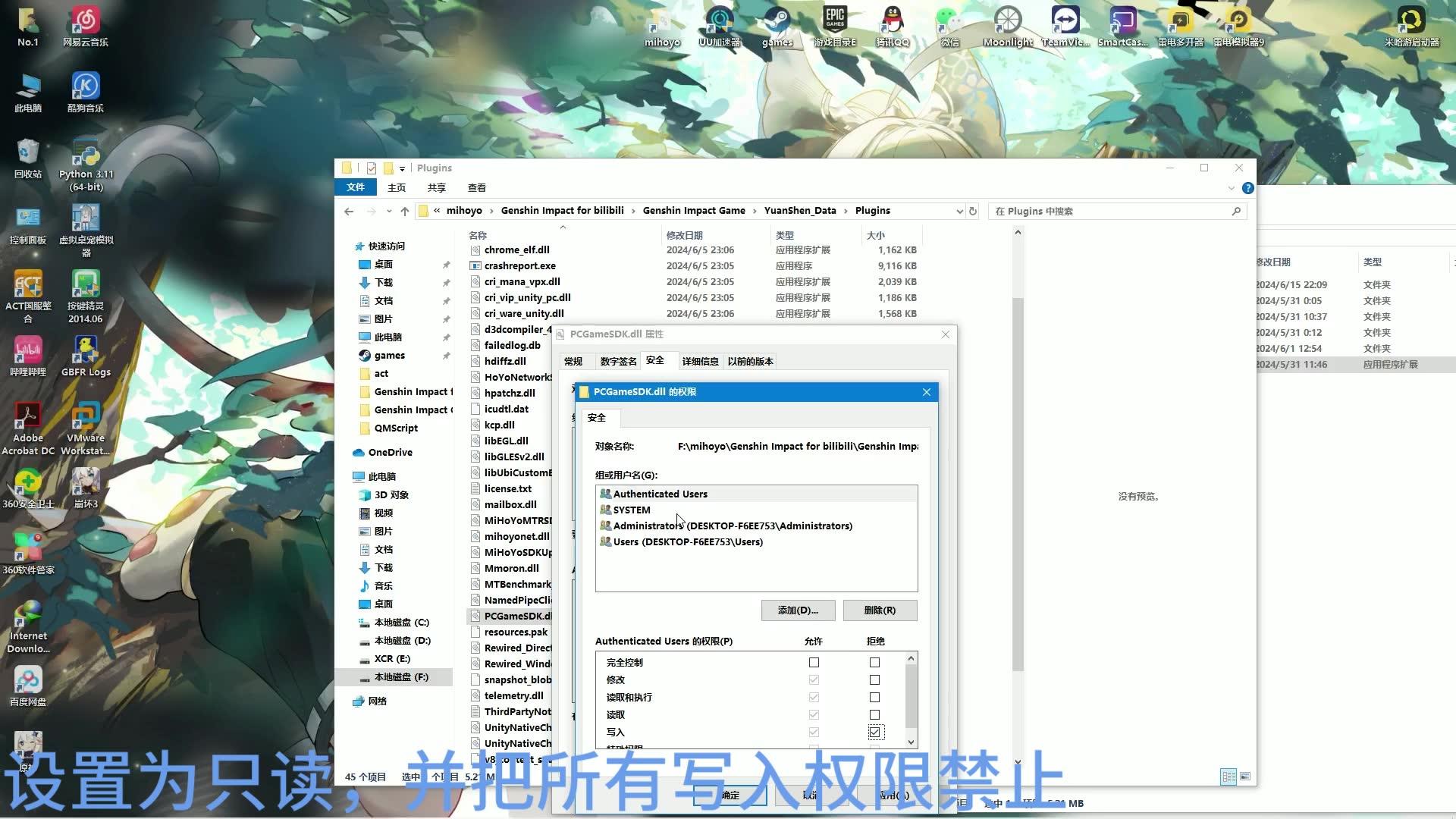Click search box in Plugins folder
The height and width of the screenshot is (819, 1456).
click(1116, 211)
